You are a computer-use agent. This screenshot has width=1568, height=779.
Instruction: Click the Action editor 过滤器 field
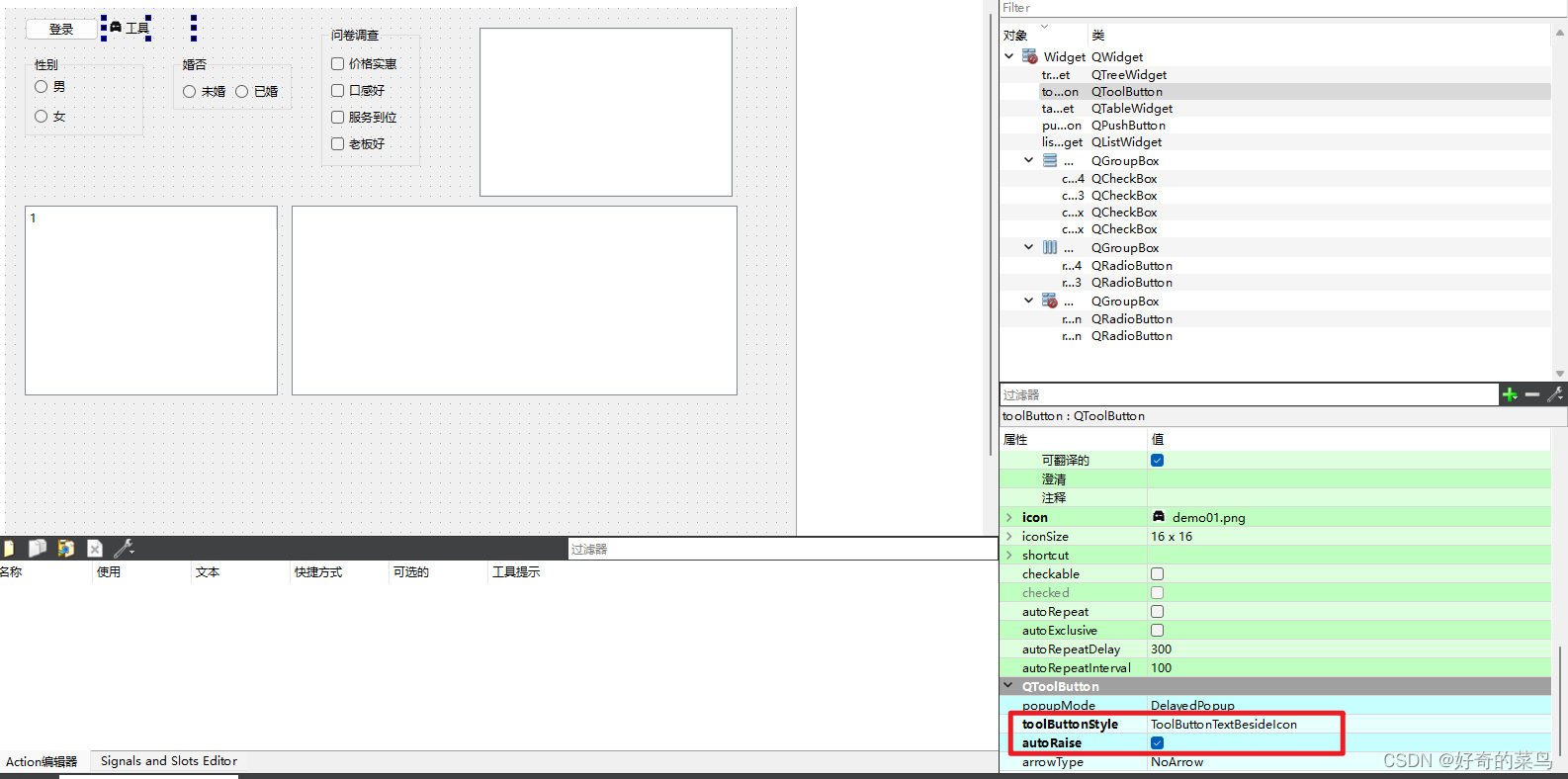pos(782,549)
